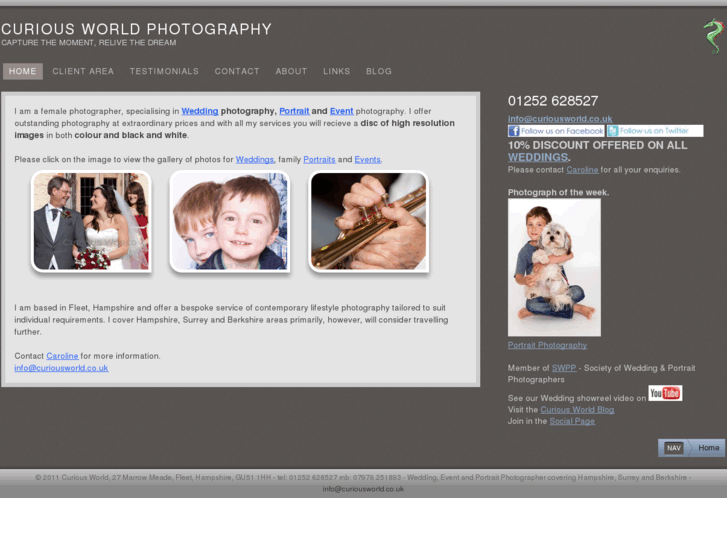Open the boy with dog photograph of the week
This screenshot has height=545, width=727.
pos(554,268)
